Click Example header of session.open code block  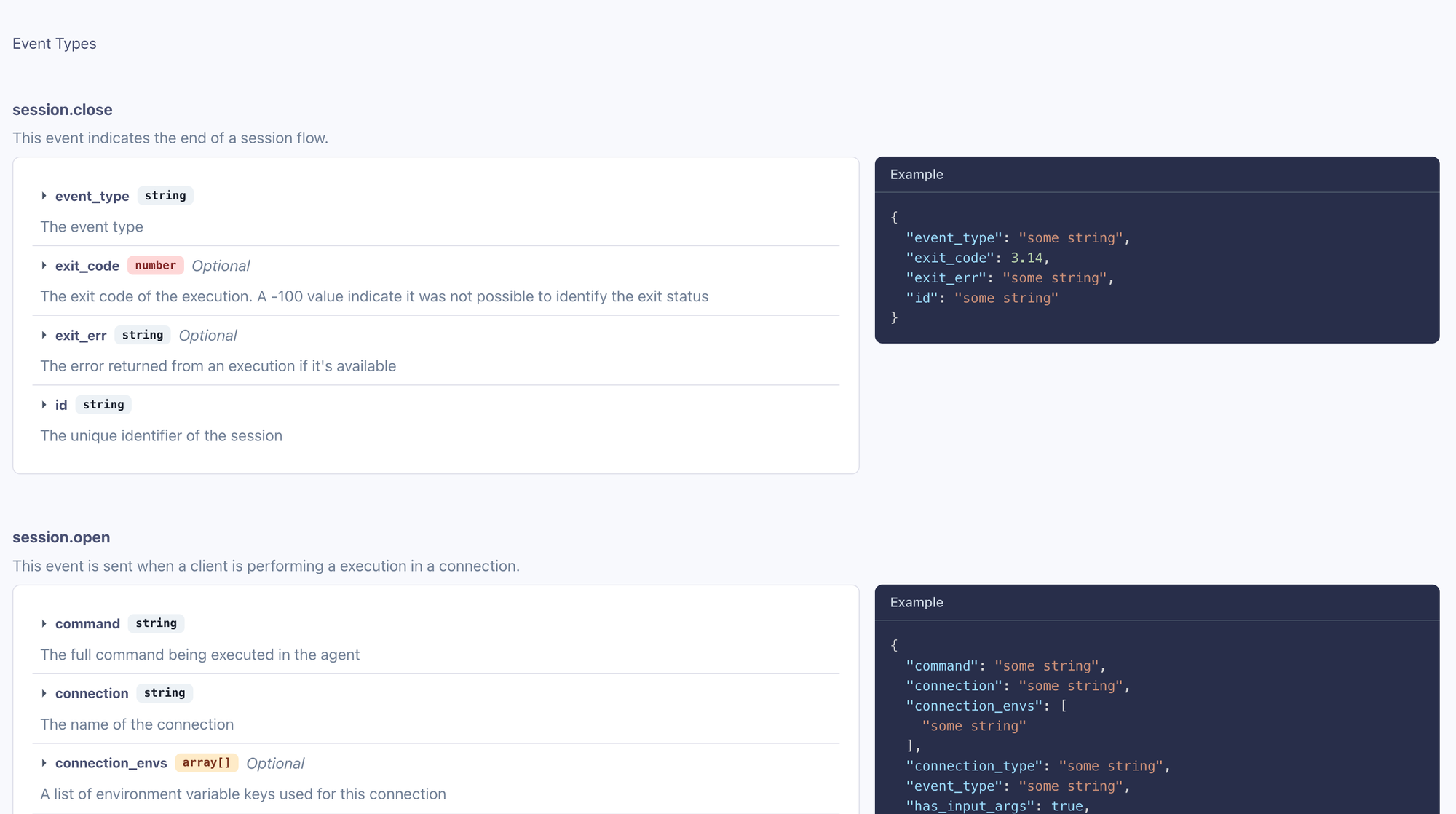click(917, 603)
